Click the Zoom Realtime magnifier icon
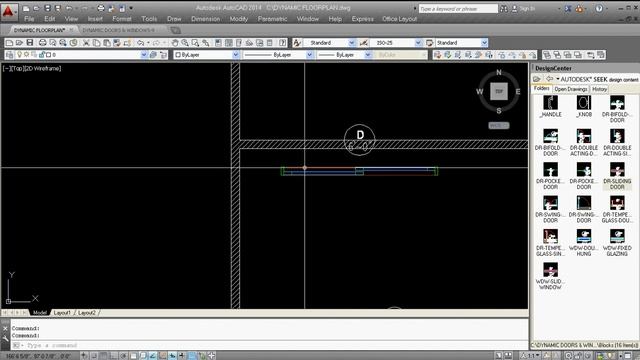 tap(185, 42)
